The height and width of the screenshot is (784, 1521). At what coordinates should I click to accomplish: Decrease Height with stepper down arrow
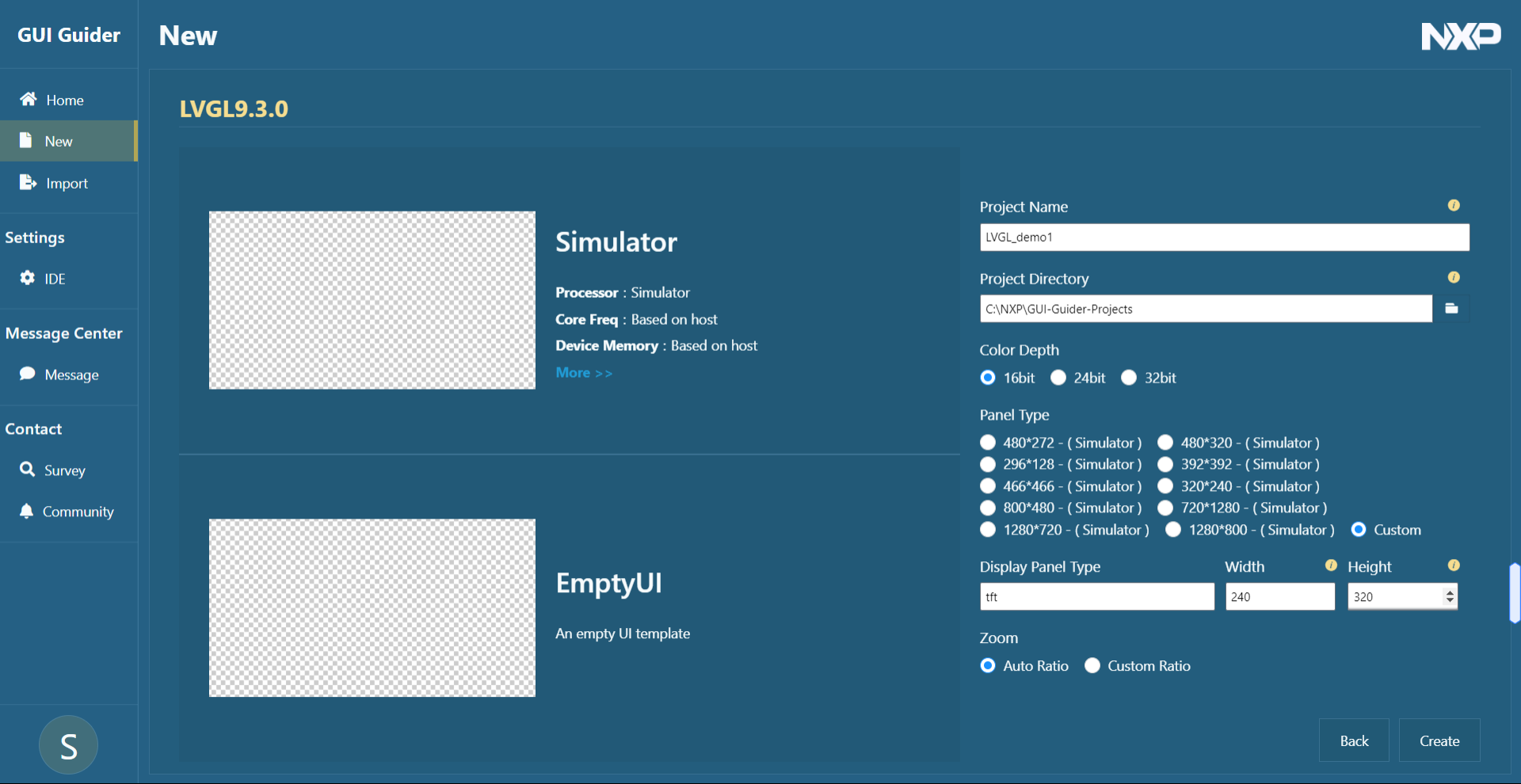coord(1450,601)
